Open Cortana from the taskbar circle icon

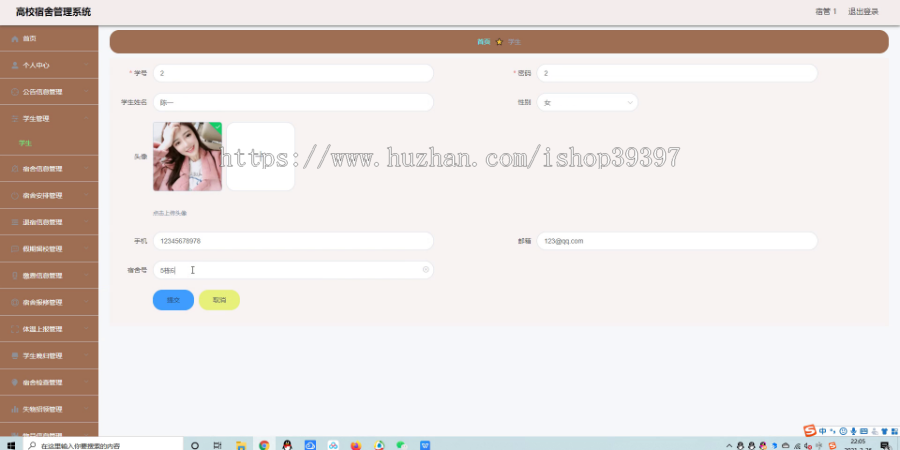point(195,445)
